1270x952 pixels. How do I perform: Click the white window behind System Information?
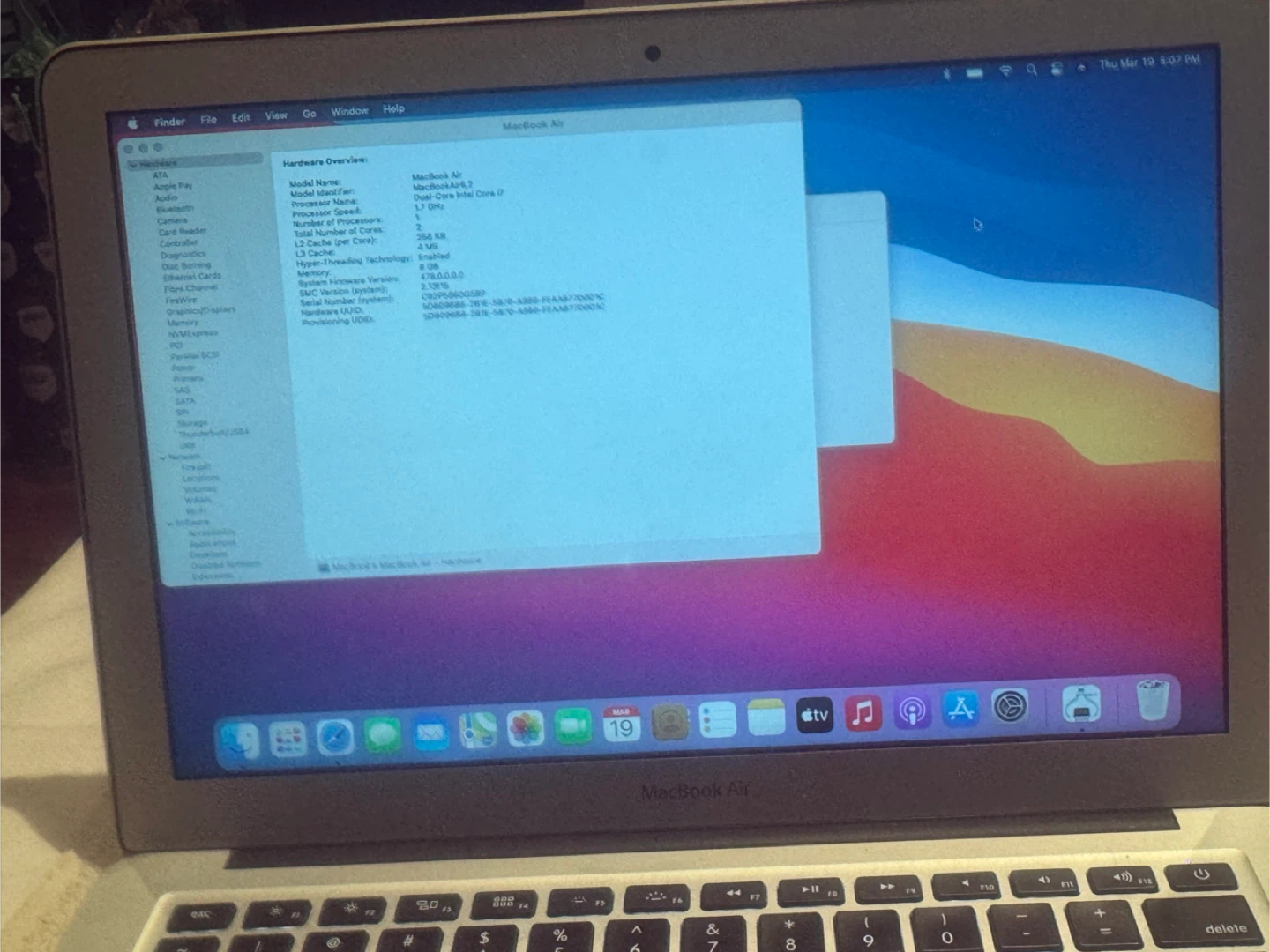coord(848,317)
